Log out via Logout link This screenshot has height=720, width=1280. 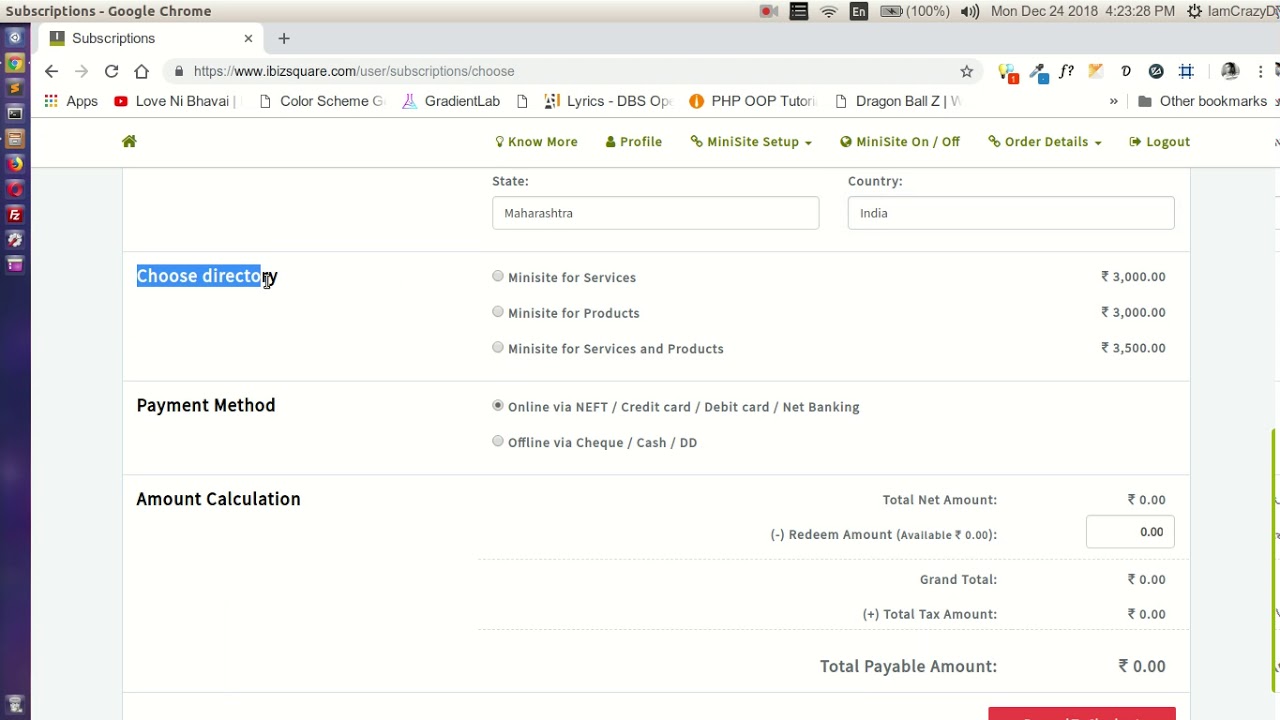pos(1159,142)
